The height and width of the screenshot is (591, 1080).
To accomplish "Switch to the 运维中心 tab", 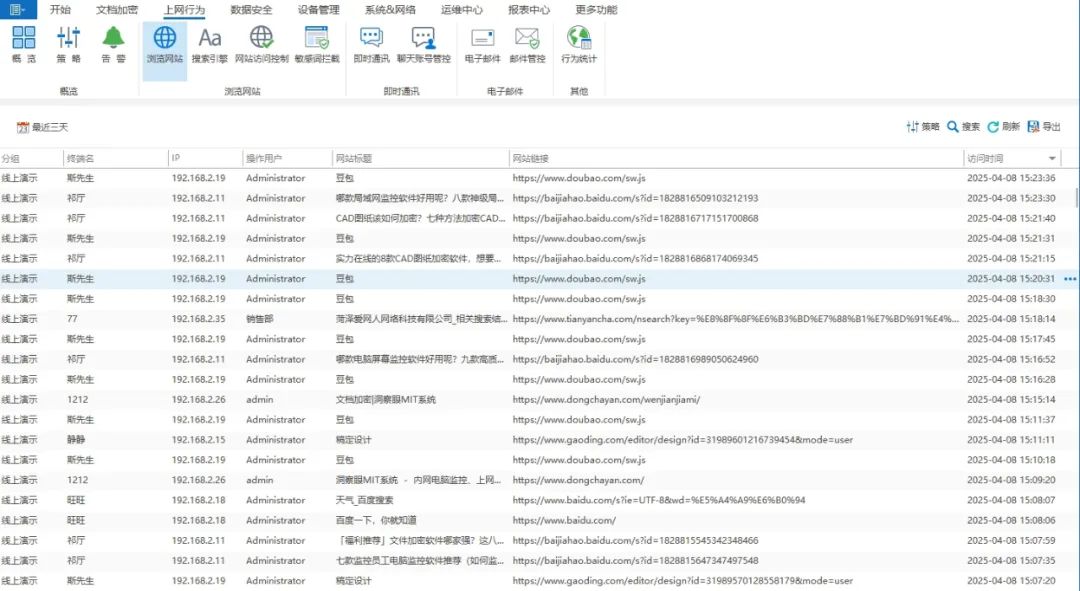I will 461,10.
